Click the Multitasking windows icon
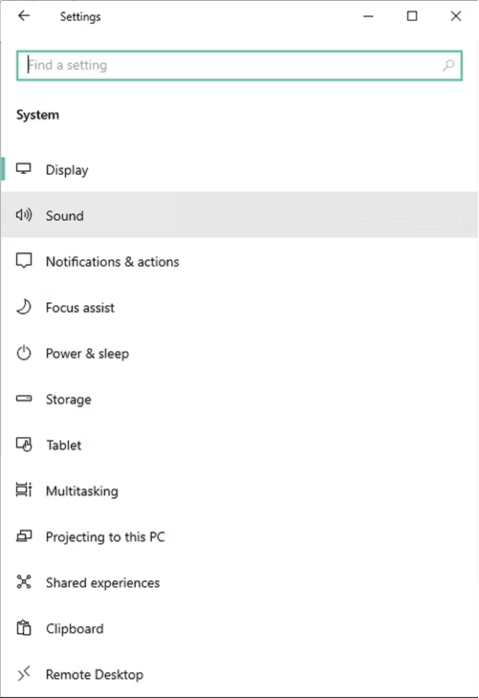Image resolution: width=479 pixels, height=698 pixels. pos(24,490)
